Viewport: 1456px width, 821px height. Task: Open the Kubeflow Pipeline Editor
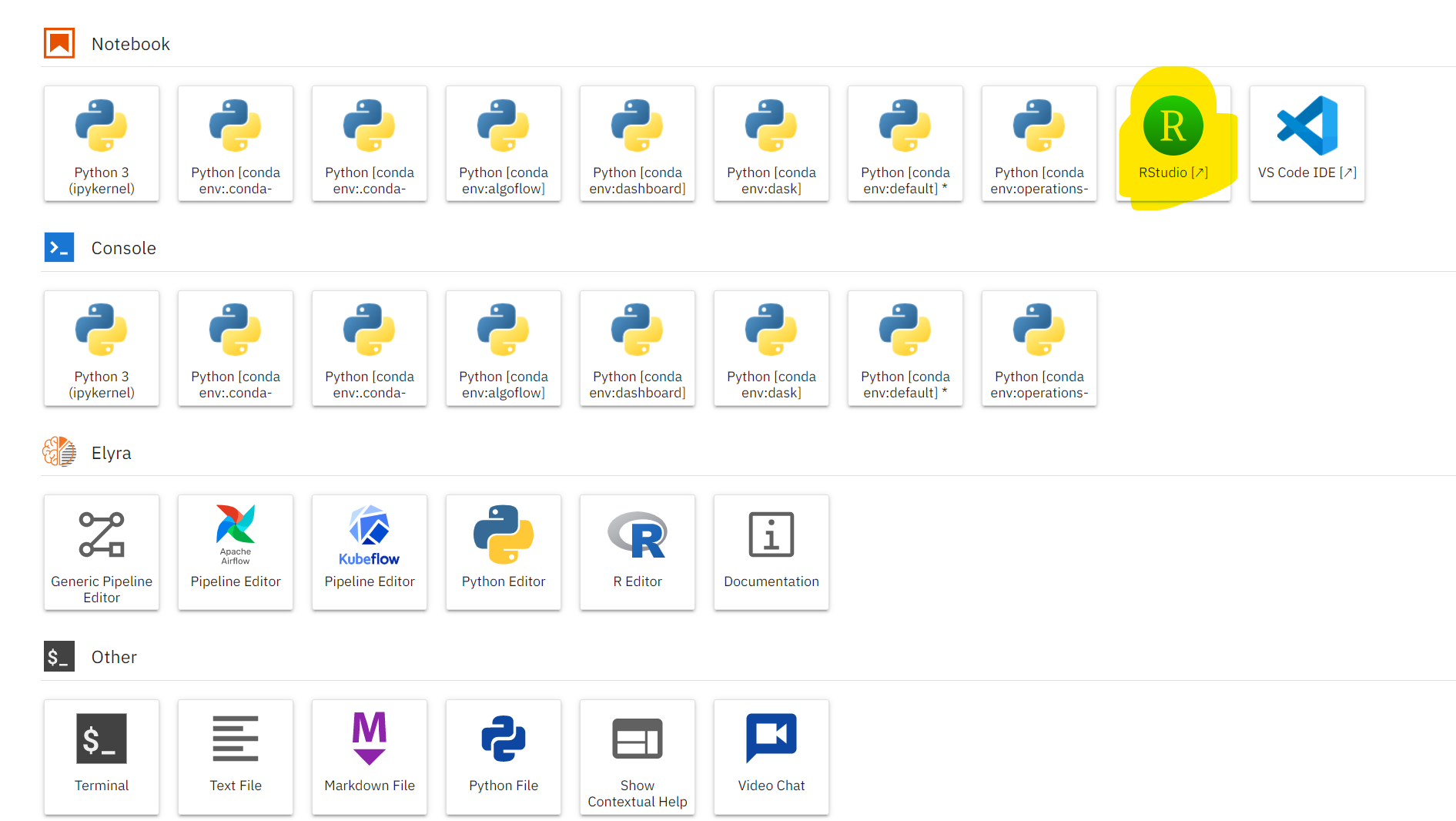[x=370, y=553]
